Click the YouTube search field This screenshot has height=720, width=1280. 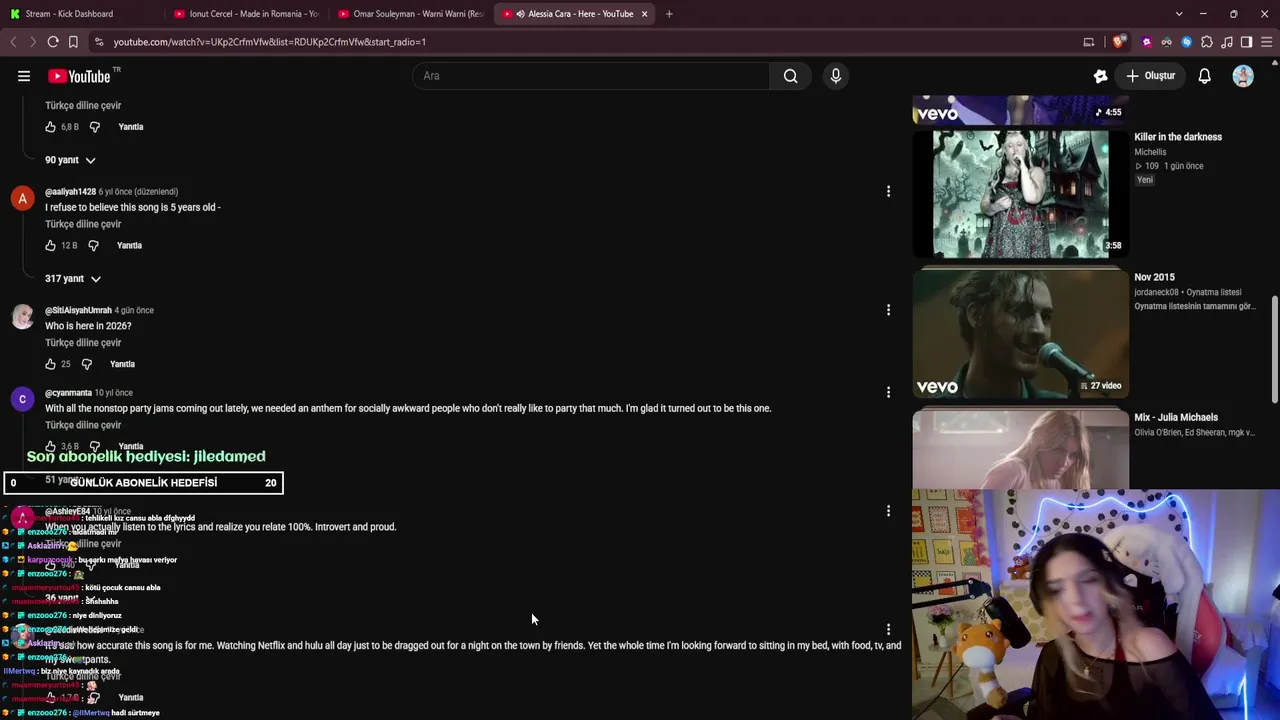tap(591, 76)
